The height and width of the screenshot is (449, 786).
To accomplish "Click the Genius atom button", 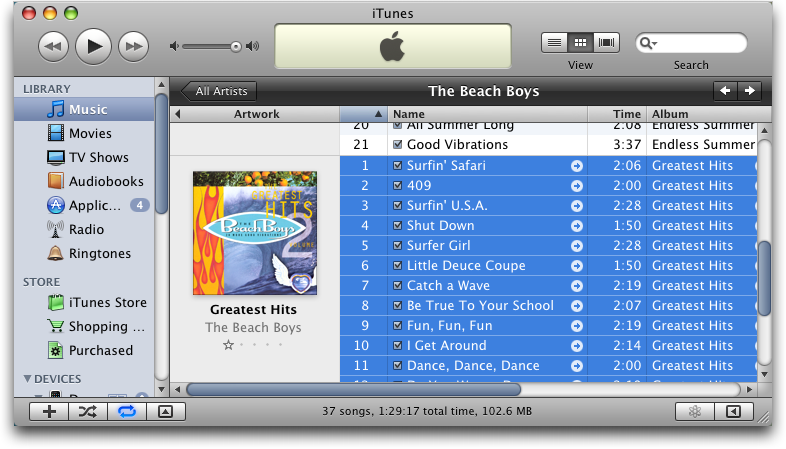I will pyautogui.click(x=695, y=412).
